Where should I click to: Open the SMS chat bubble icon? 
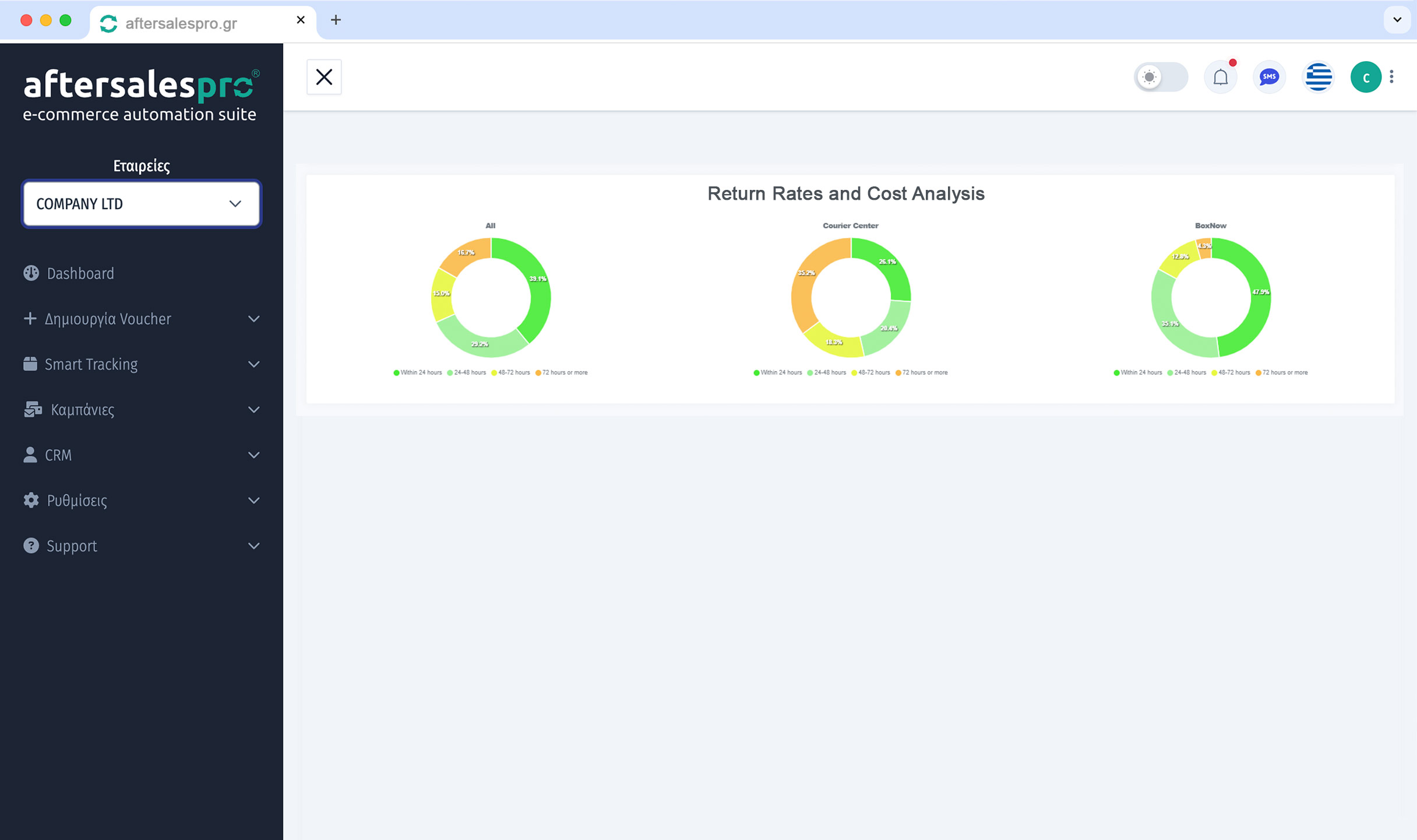tap(1269, 77)
